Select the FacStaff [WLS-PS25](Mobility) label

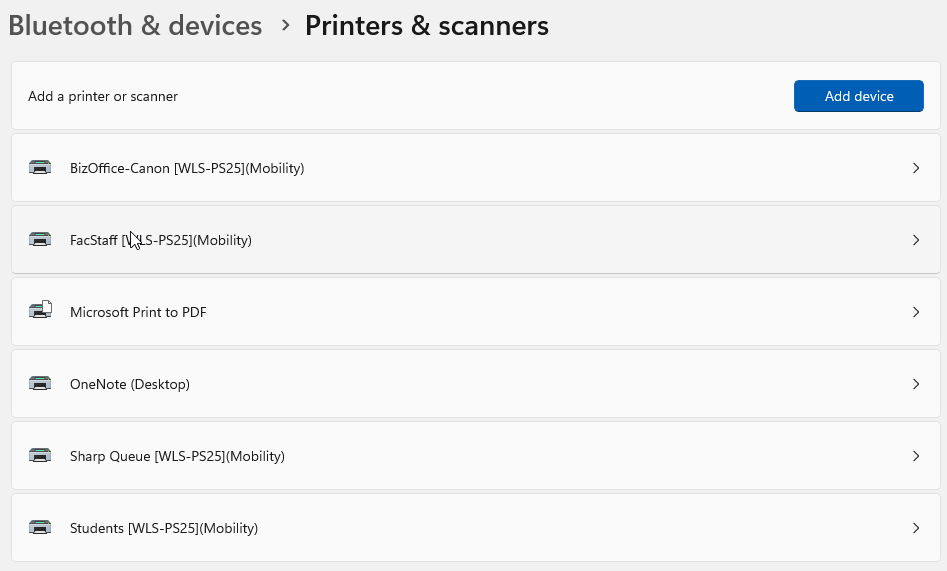[161, 240]
